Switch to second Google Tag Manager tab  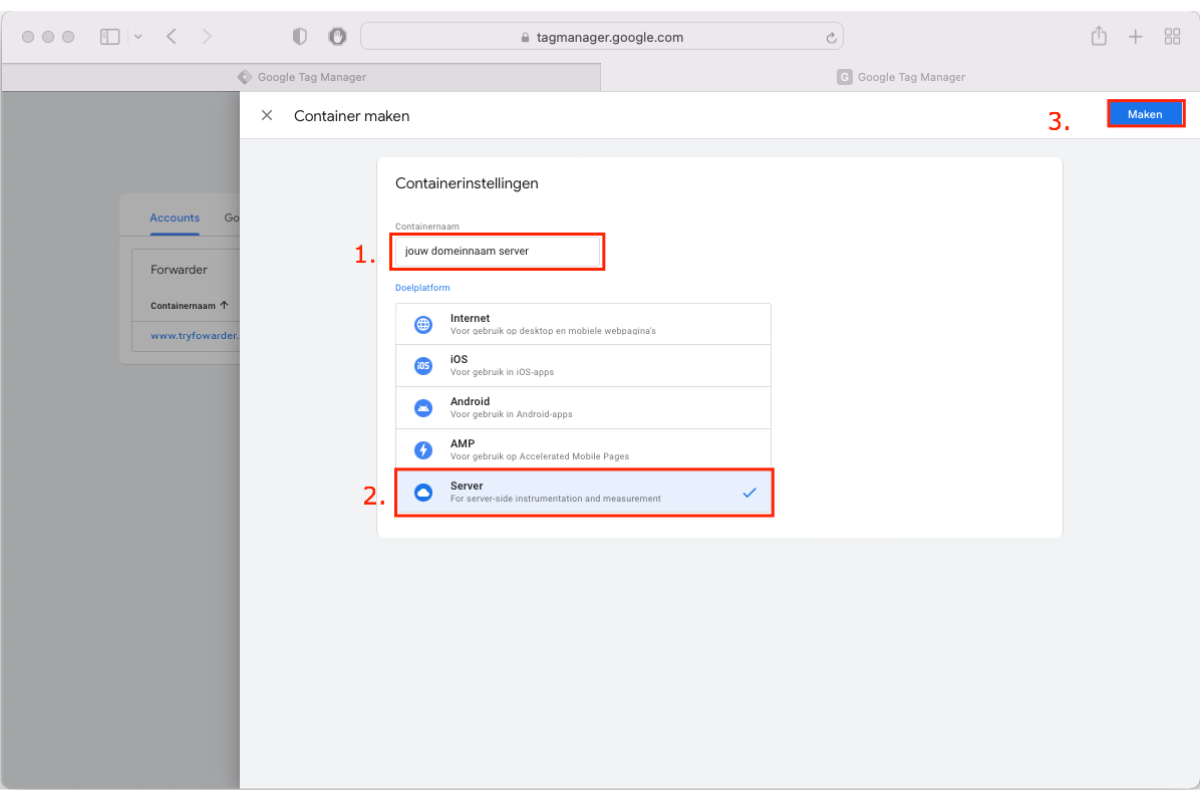click(x=900, y=77)
